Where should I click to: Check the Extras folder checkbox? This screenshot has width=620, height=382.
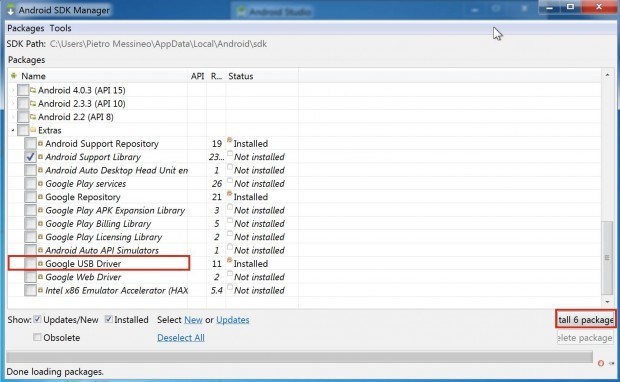point(23,130)
